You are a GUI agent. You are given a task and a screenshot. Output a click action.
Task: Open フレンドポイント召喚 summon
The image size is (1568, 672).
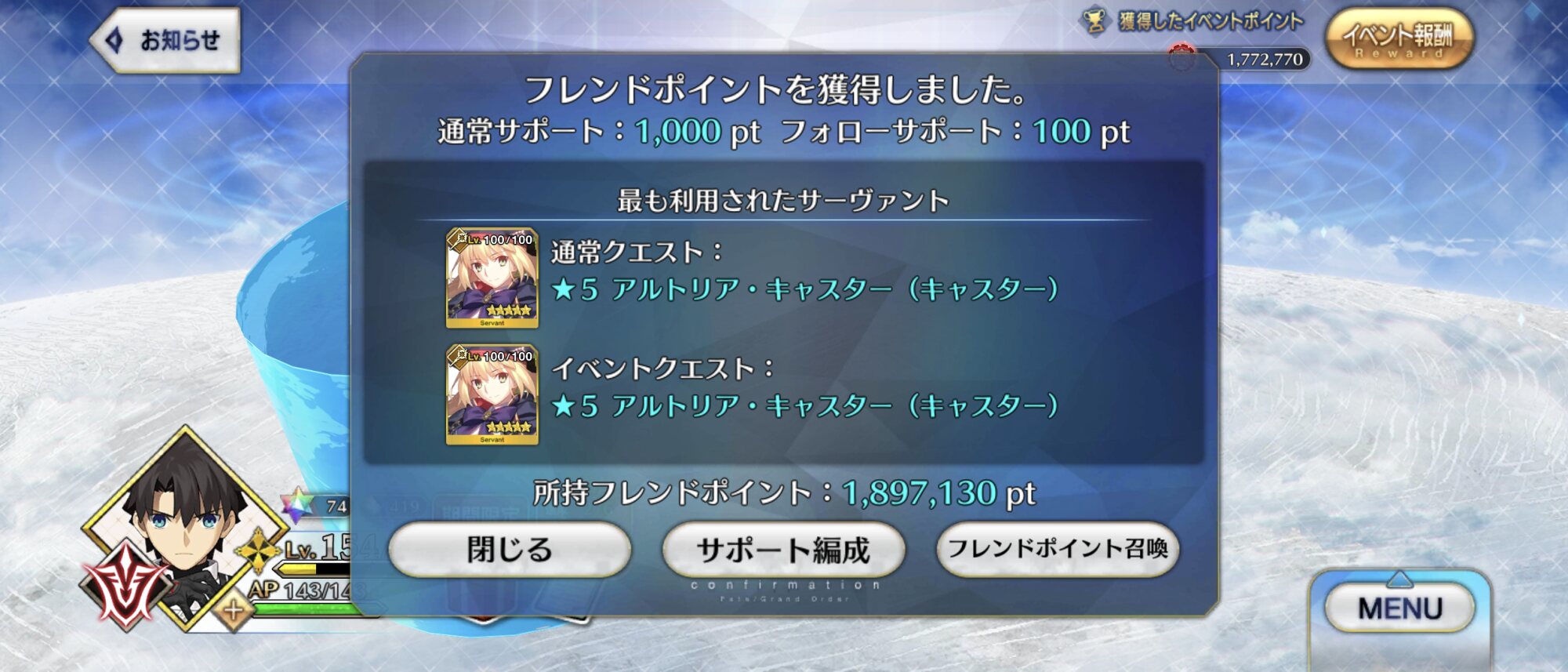[1058, 549]
